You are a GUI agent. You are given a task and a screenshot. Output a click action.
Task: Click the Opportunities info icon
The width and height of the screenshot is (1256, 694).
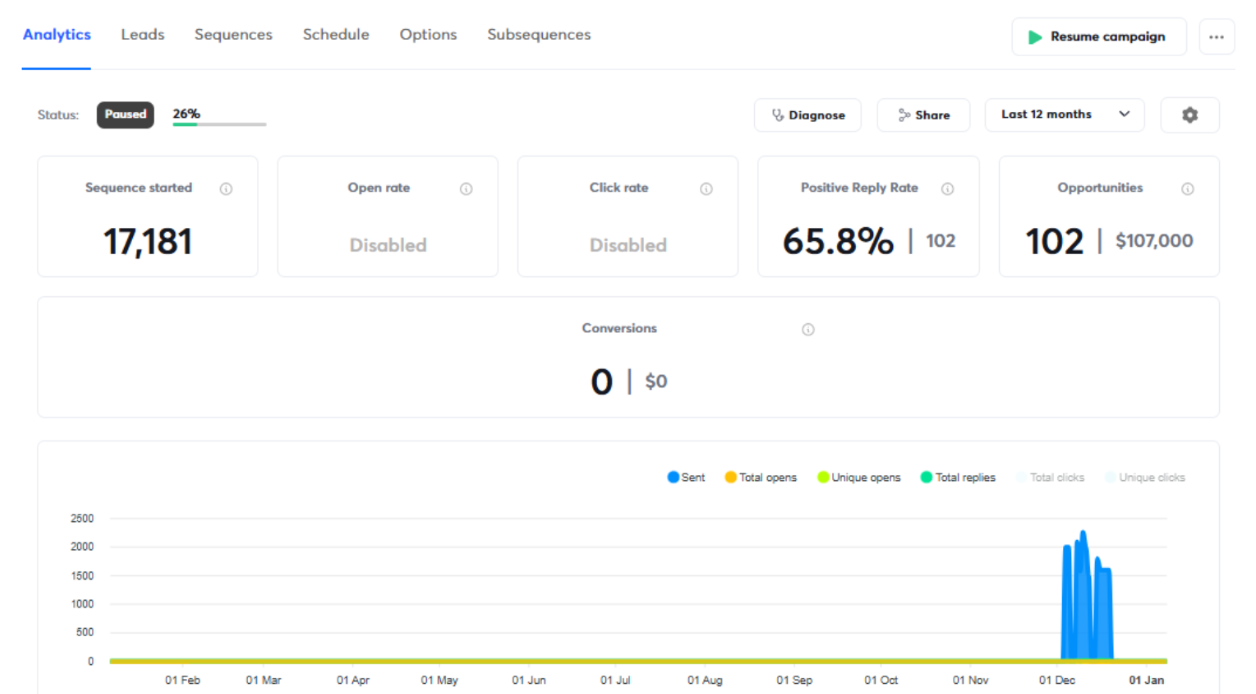pyautogui.click(x=1187, y=189)
